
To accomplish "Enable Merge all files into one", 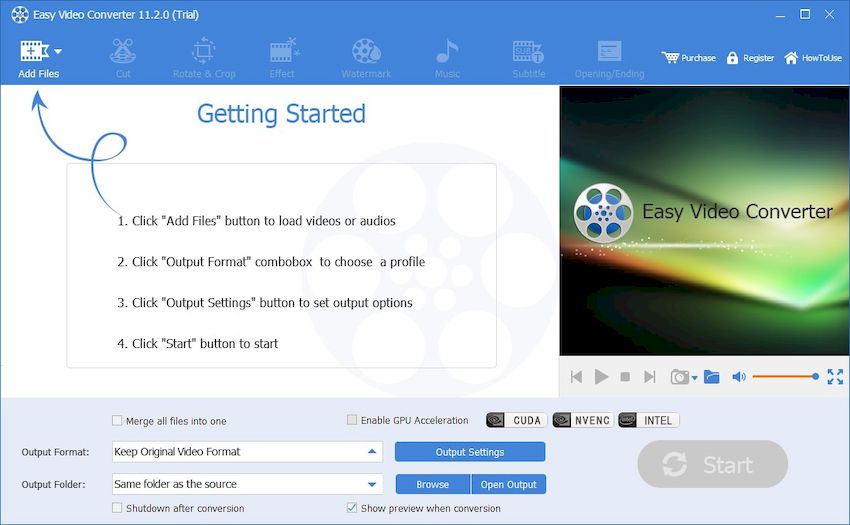I will (x=117, y=420).
